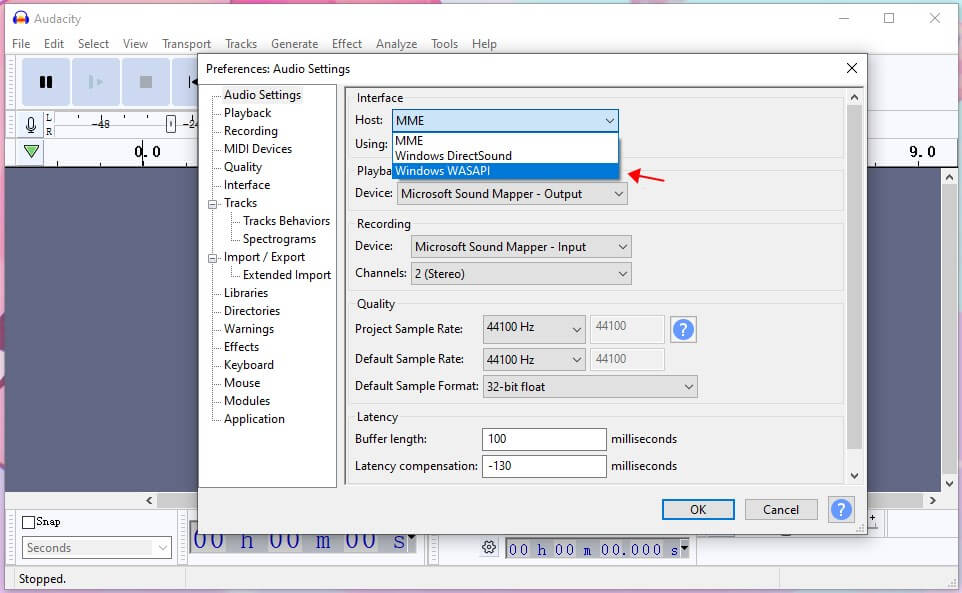Open the Default Sample Format dropdown

(590, 386)
